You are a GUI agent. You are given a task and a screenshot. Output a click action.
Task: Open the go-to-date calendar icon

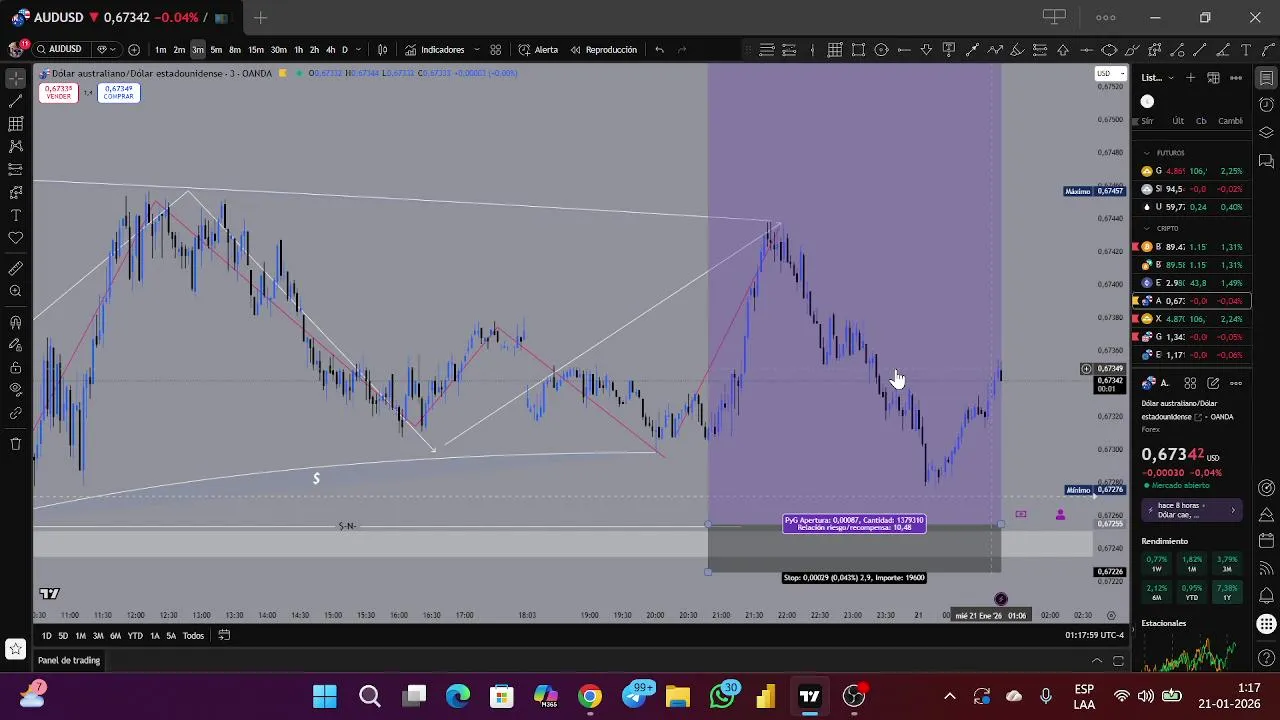[x=224, y=635]
